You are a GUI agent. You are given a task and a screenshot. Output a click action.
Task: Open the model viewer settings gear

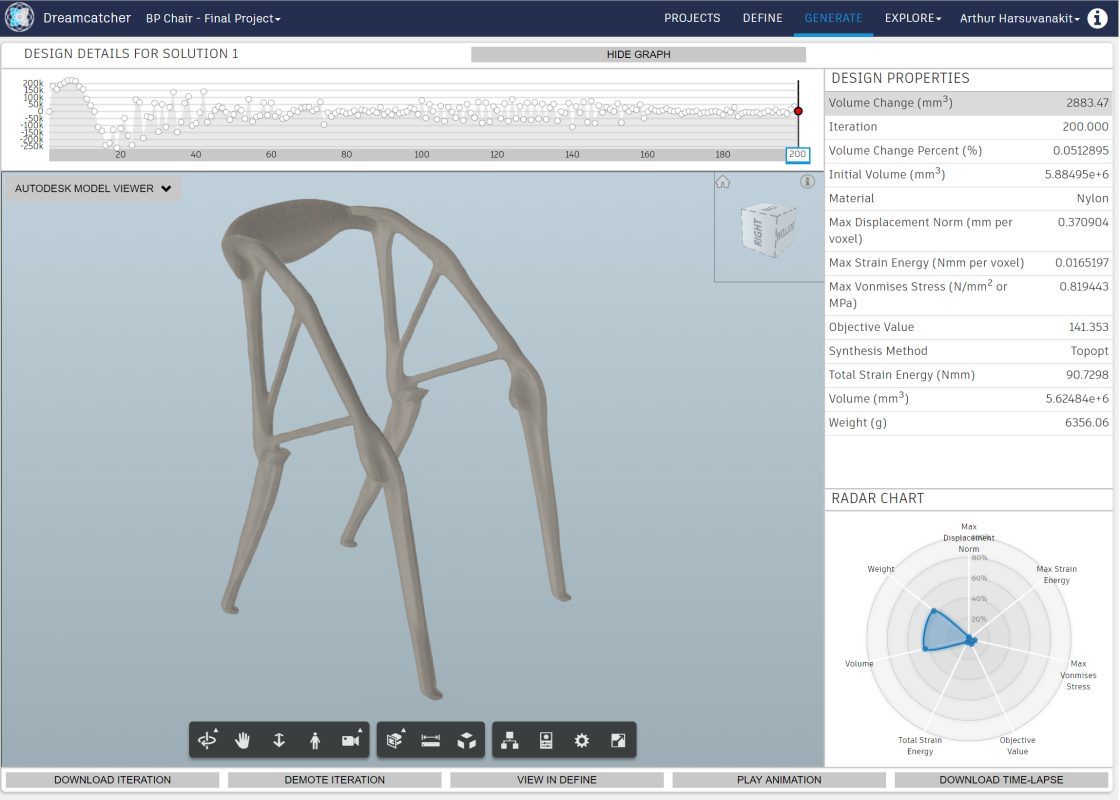coord(582,740)
